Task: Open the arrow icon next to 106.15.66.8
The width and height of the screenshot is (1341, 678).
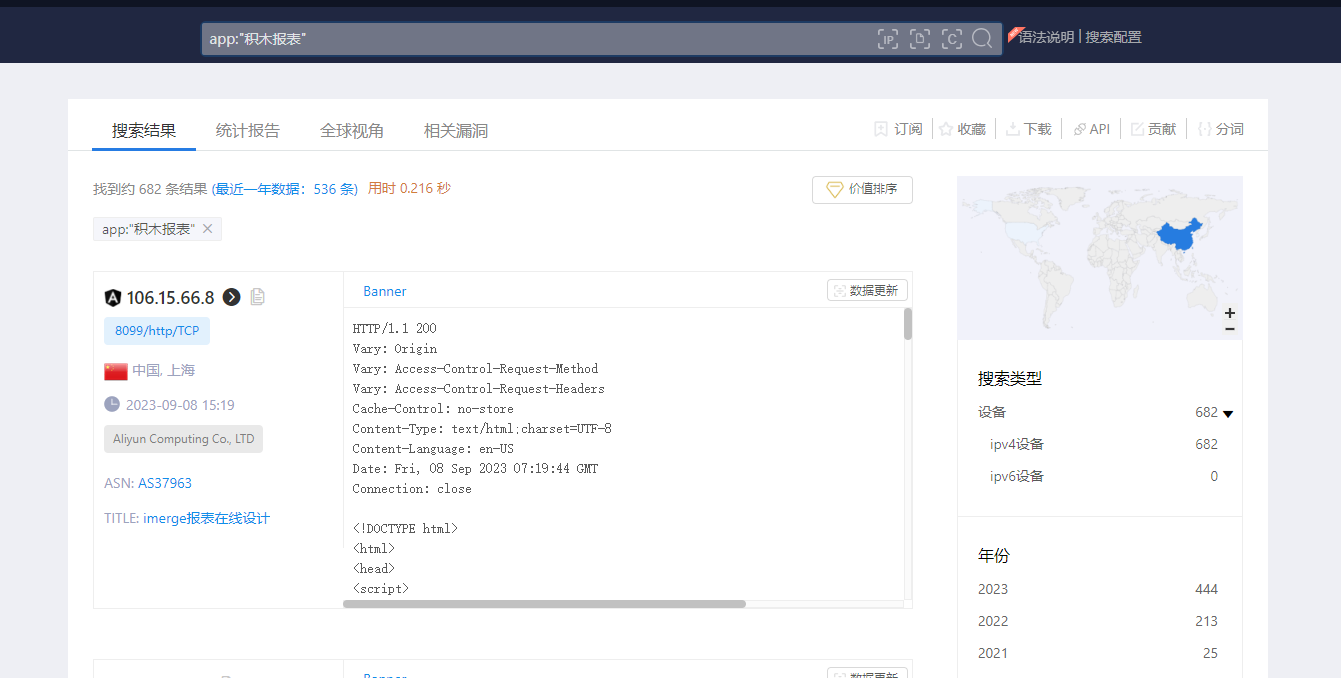Action: tap(232, 297)
